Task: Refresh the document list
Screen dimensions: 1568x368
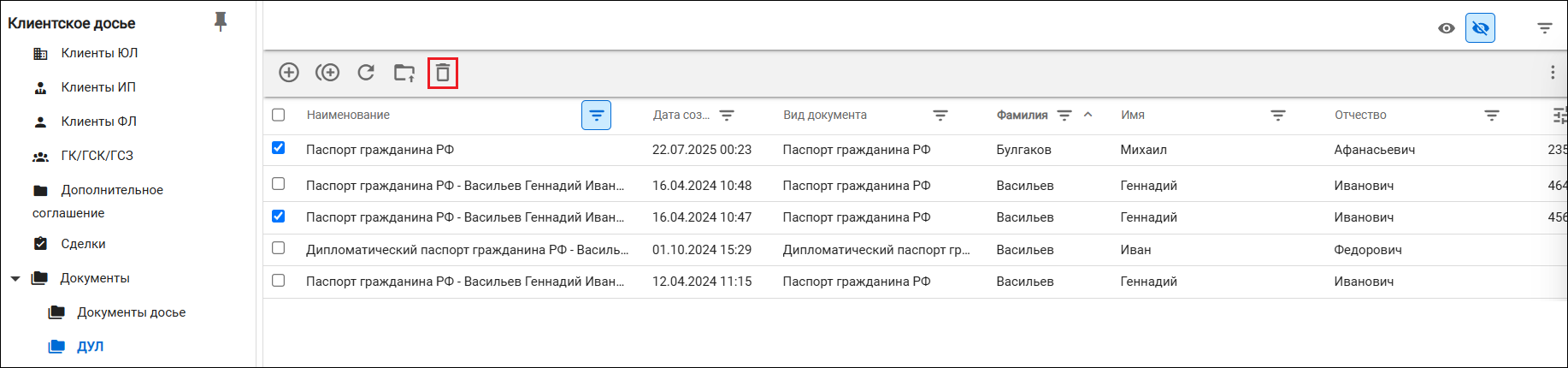Action: (366, 73)
